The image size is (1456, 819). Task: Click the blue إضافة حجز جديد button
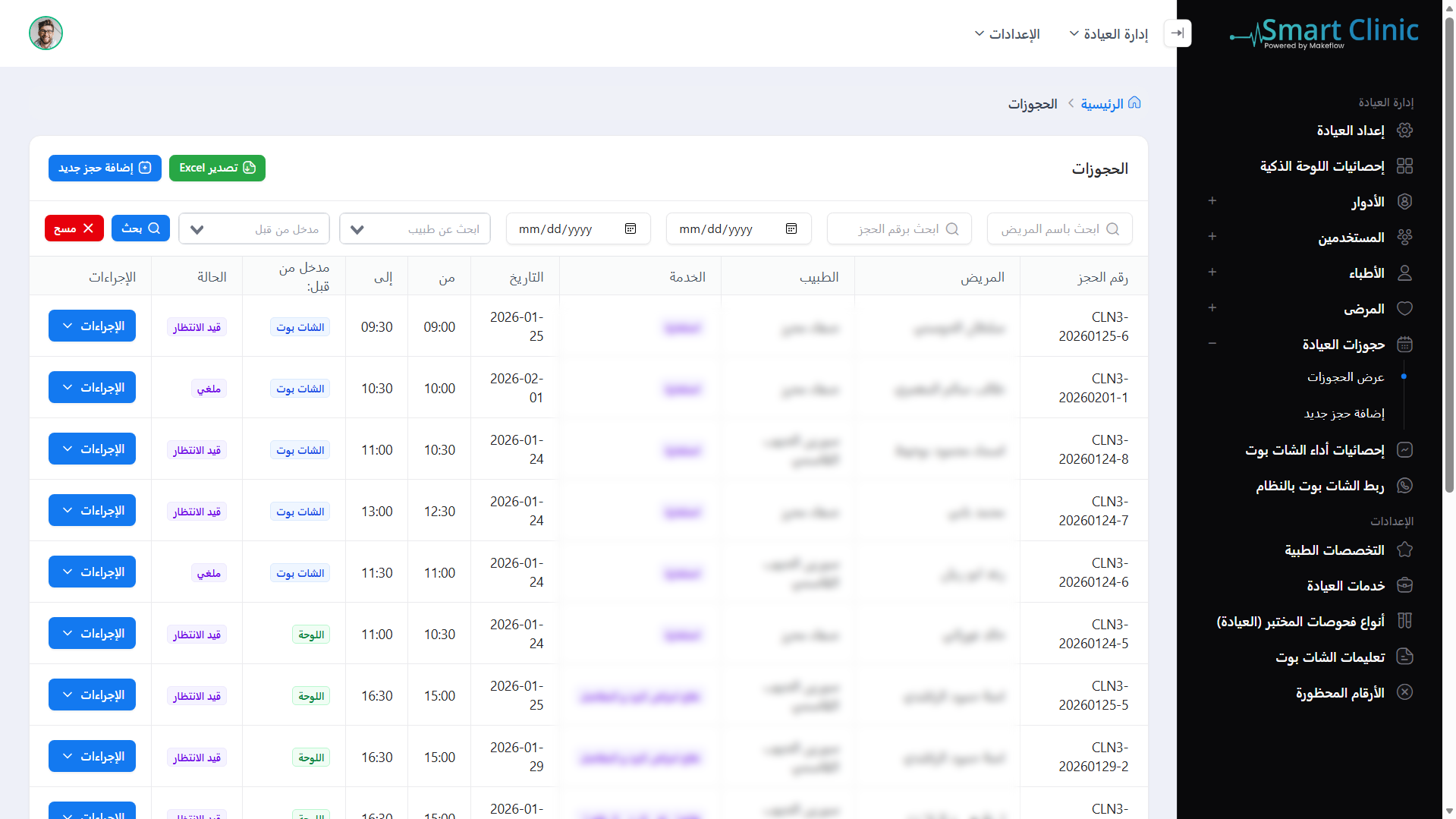point(105,168)
